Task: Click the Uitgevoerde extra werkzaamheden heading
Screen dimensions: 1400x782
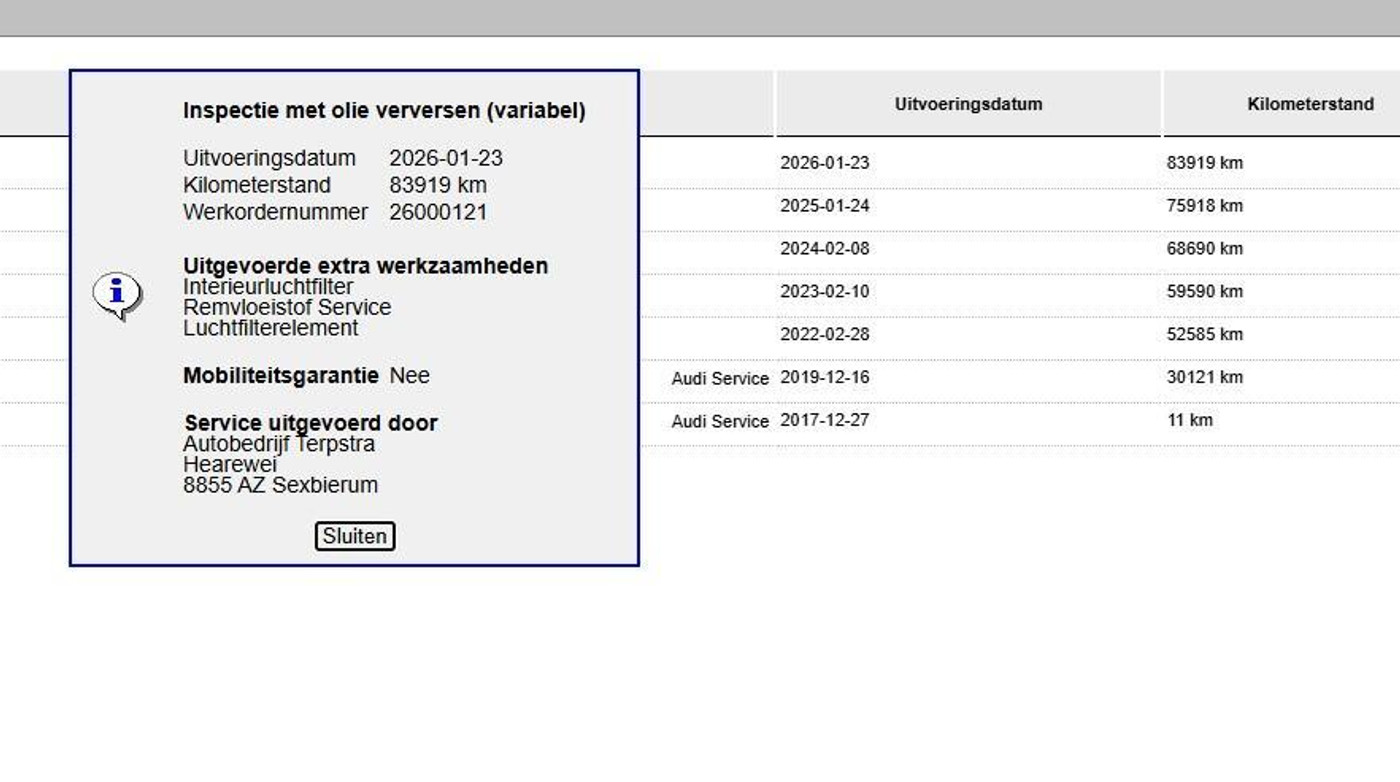Action: 366,266
